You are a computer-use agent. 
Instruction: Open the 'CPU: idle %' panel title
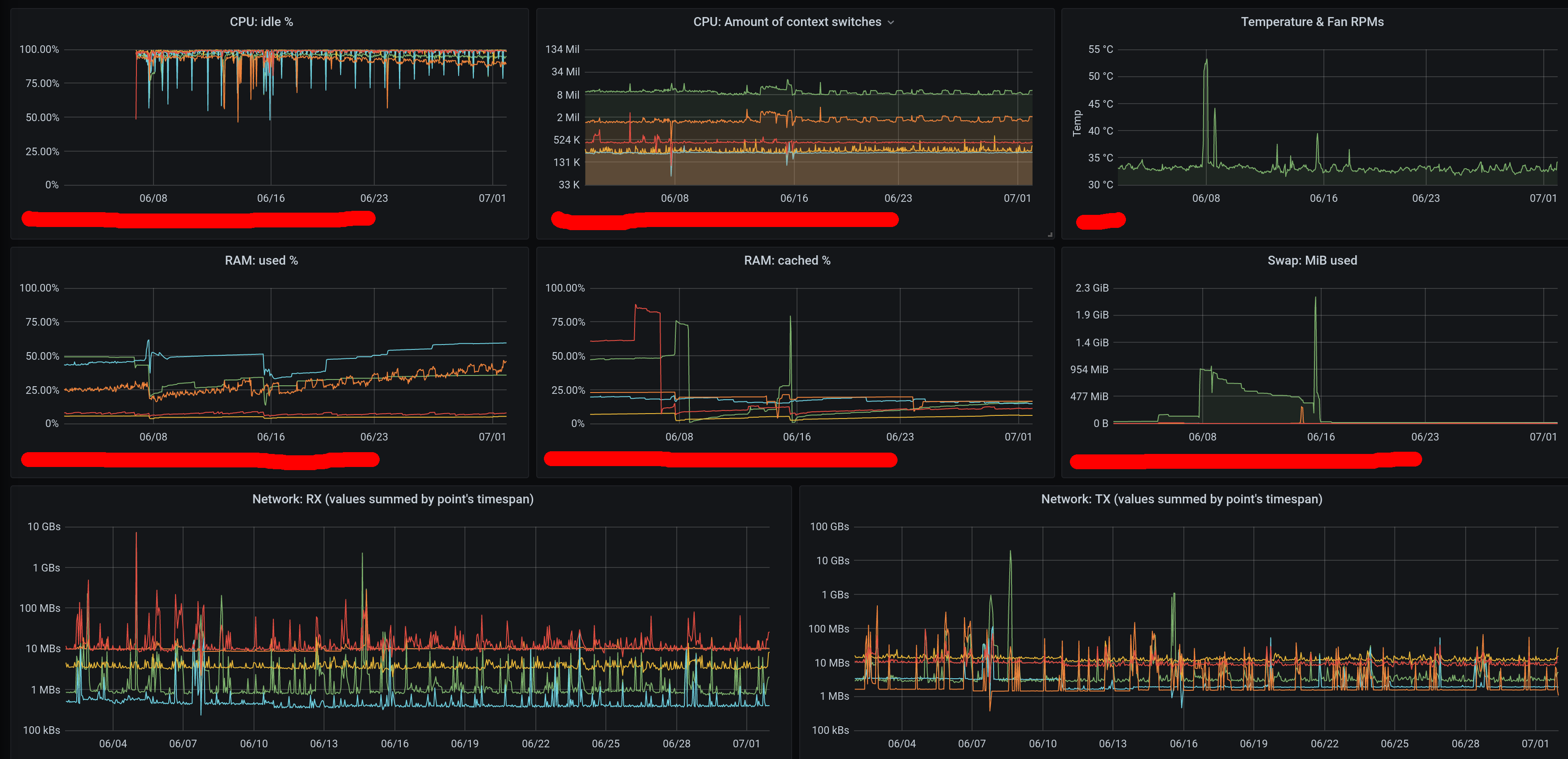pos(261,22)
